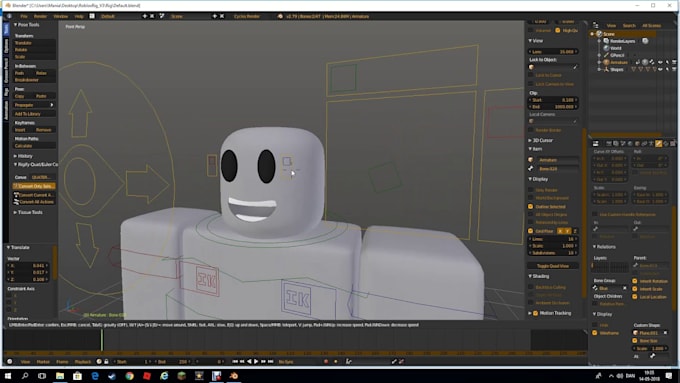Toggle Armature visibility eye in outliner
Image resolution: width=680 pixels, height=383 pixels.
pyautogui.click(x=660, y=62)
